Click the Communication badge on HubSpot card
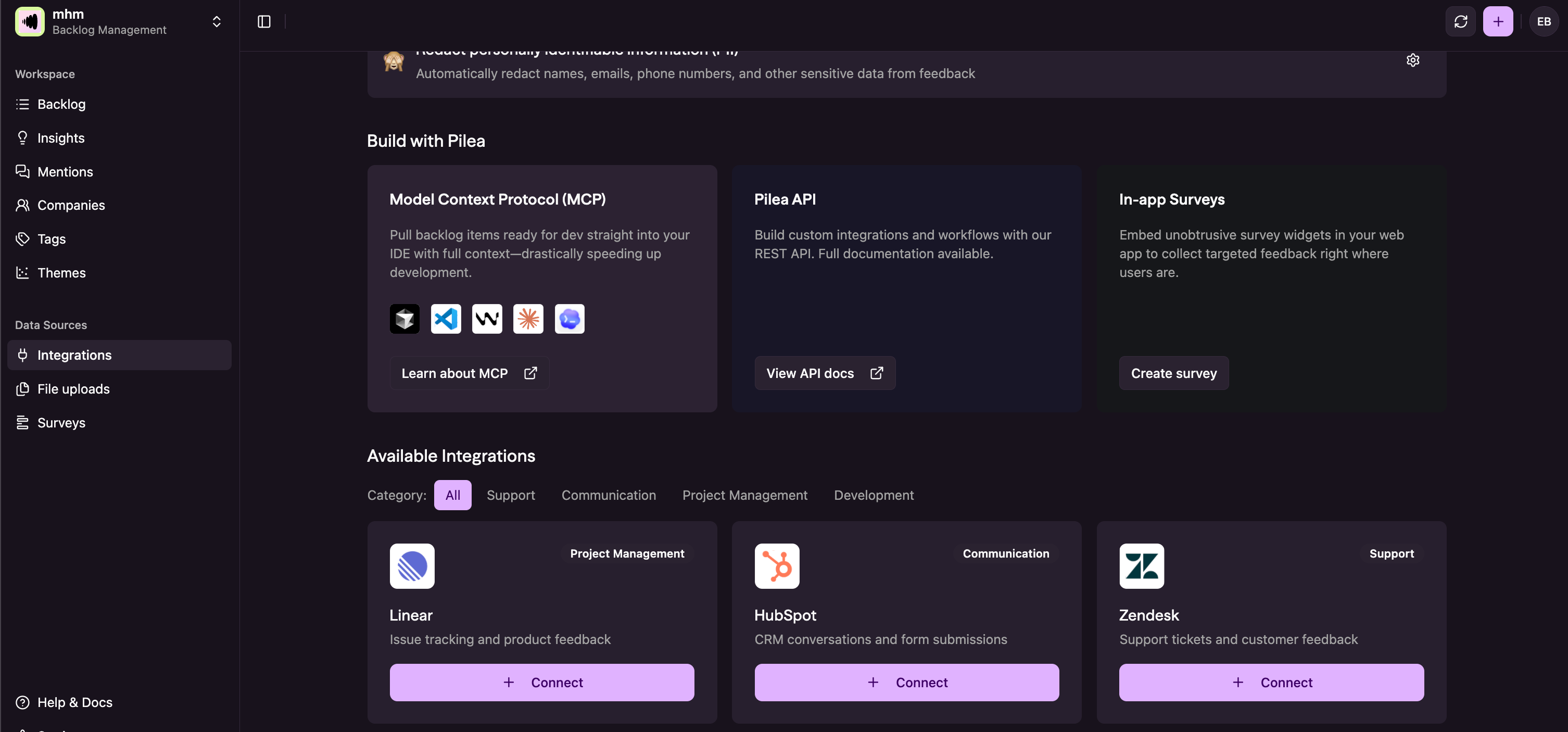 click(1006, 553)
